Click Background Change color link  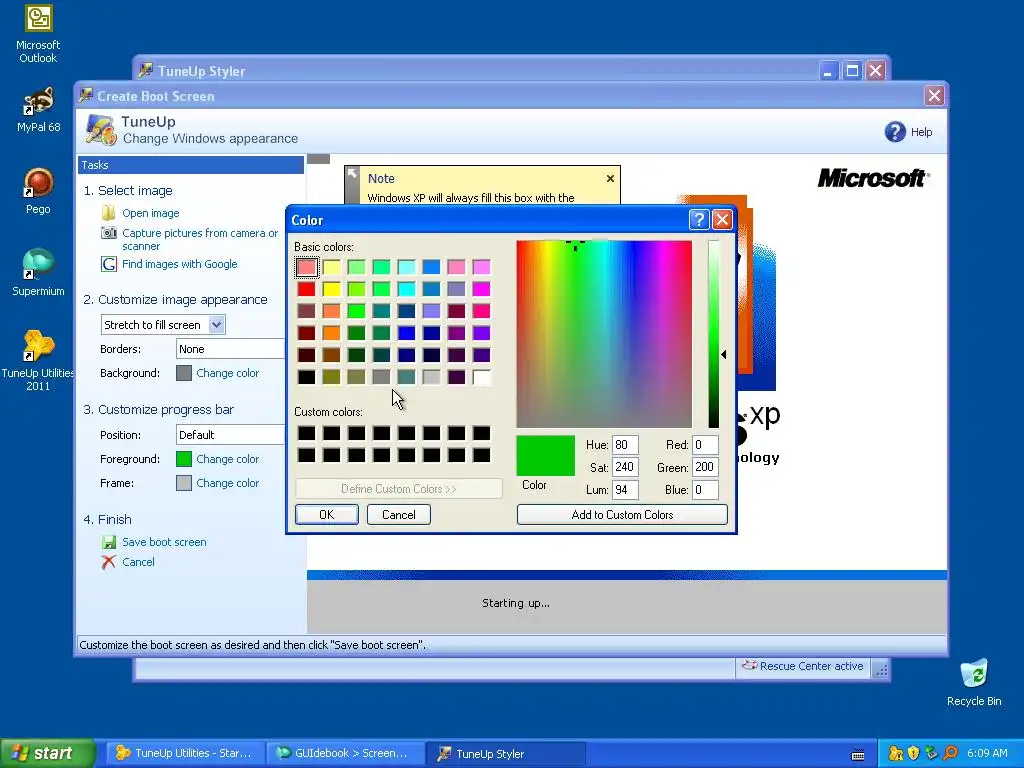pyautogui.click(x=227, y=373)
